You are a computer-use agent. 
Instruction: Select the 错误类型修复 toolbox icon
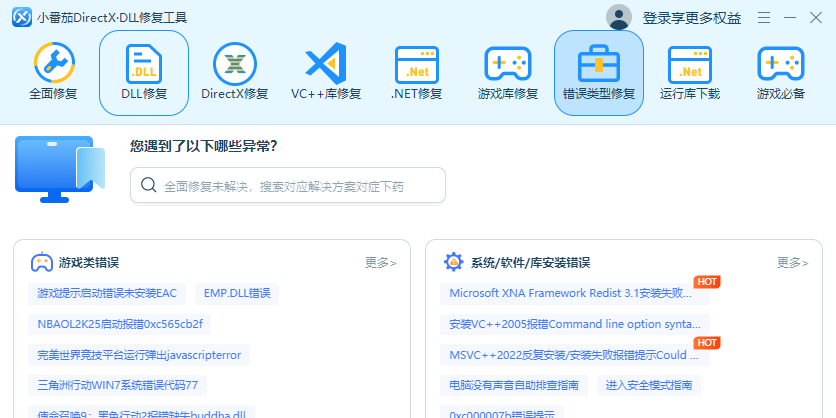[599, 65]
